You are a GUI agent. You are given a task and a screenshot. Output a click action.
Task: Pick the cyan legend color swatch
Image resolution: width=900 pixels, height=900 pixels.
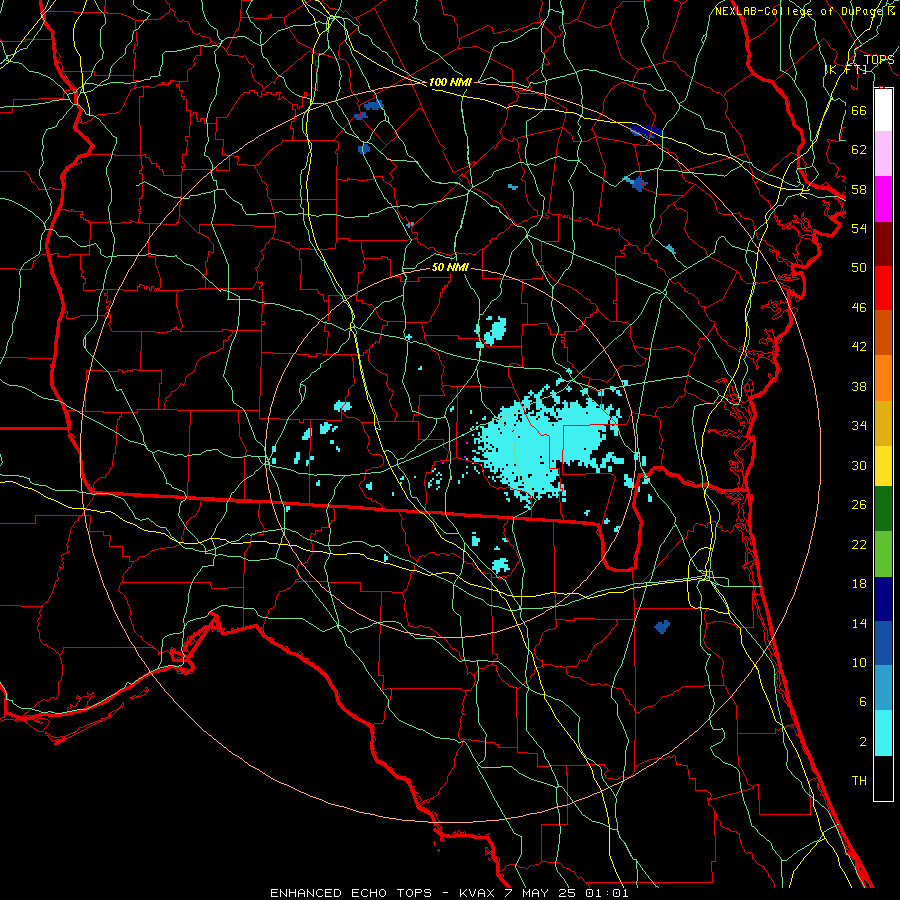(883, 733)
